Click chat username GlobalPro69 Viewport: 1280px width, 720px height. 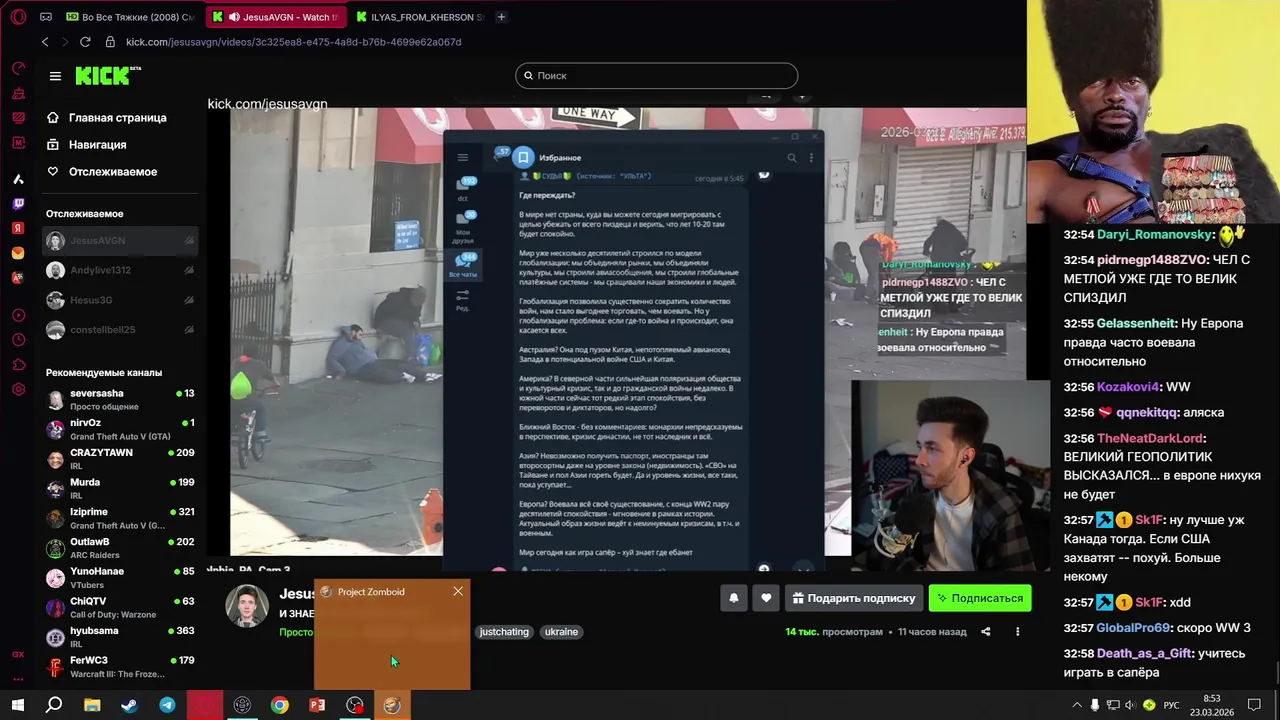(1133, 628)
